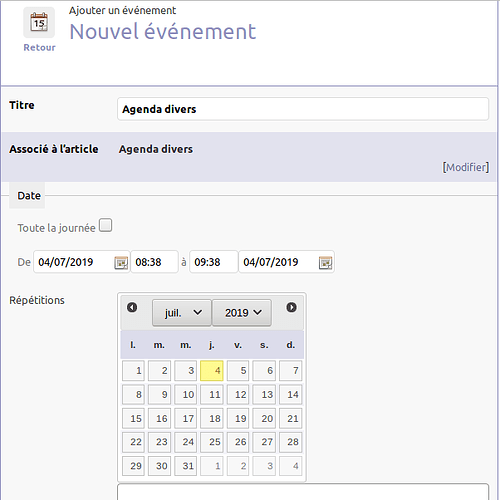This screenshot has width=500, height=500.
Task: Go to previous month with the left arrow
Action: (x=132, y=307)
